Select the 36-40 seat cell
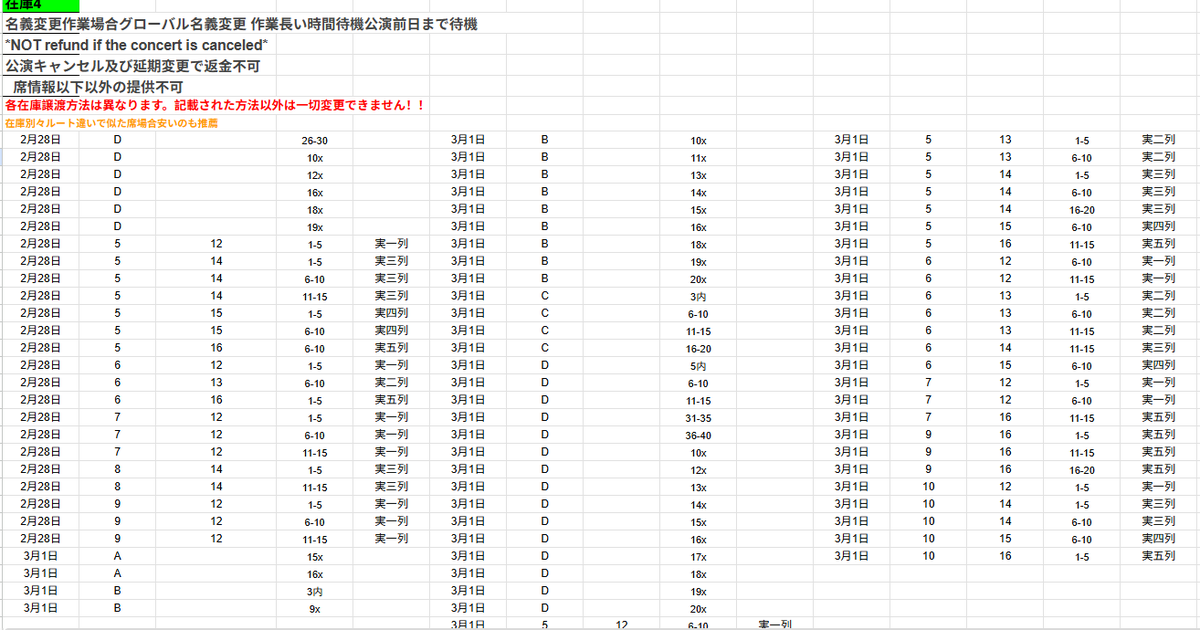This screenshot has width=1200, height=630. [698, 435]
